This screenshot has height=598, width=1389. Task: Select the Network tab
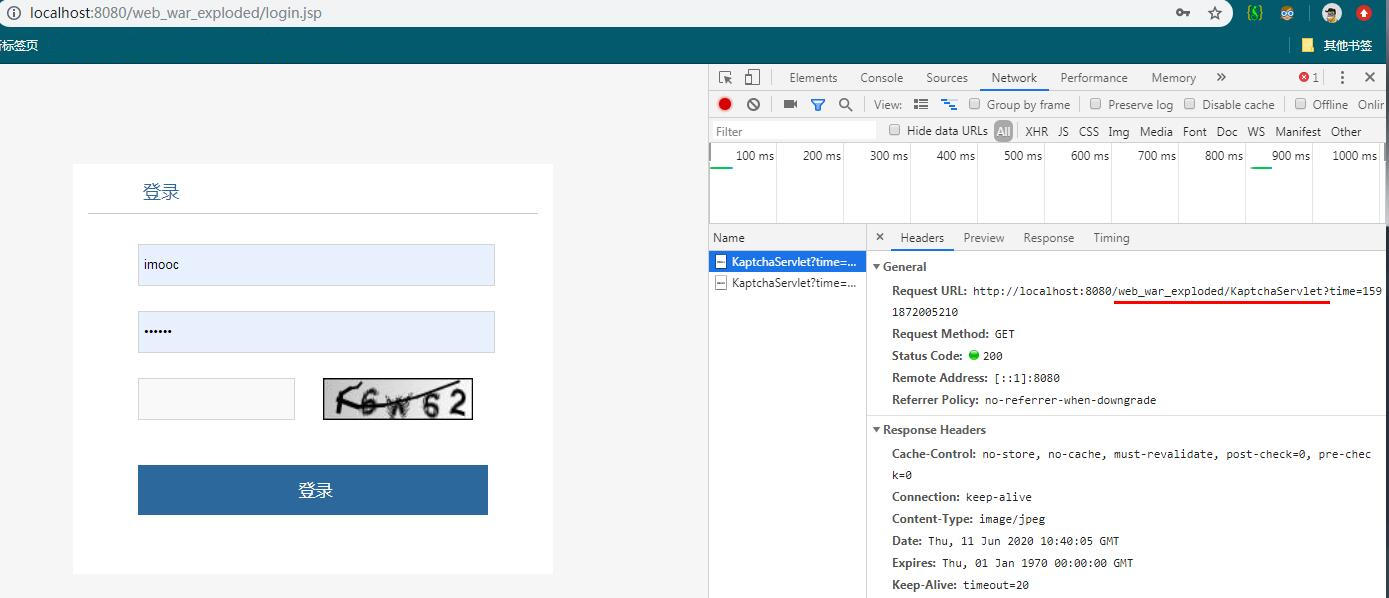click(x=1014, y=77)
